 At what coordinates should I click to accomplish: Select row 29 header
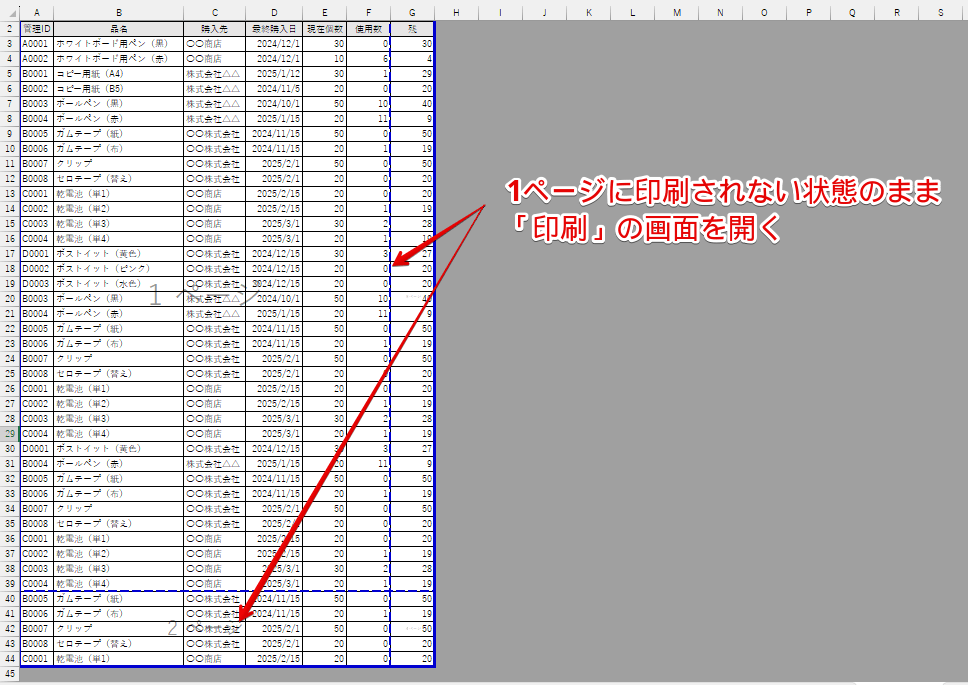[x=9, y=434]
